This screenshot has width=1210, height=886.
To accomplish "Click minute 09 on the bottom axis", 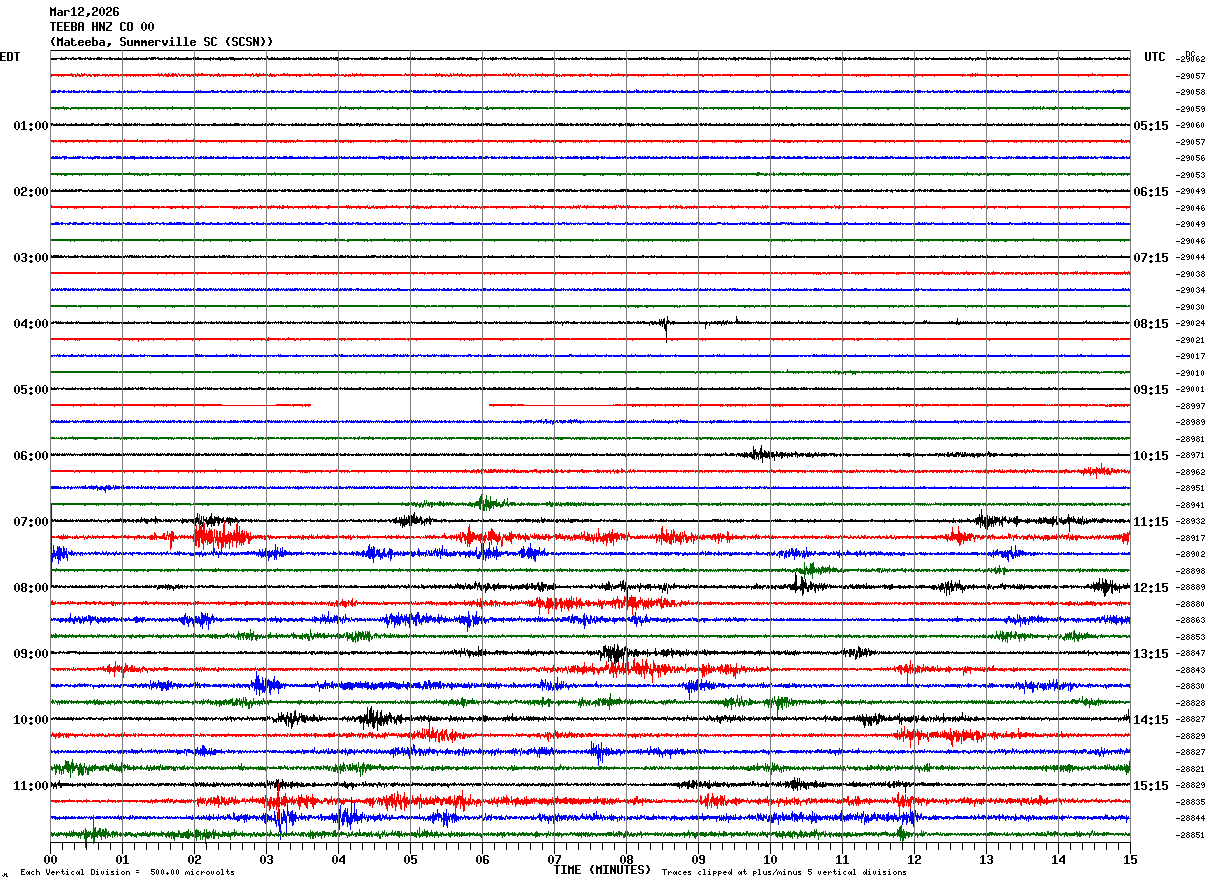I will pos(698,859).
